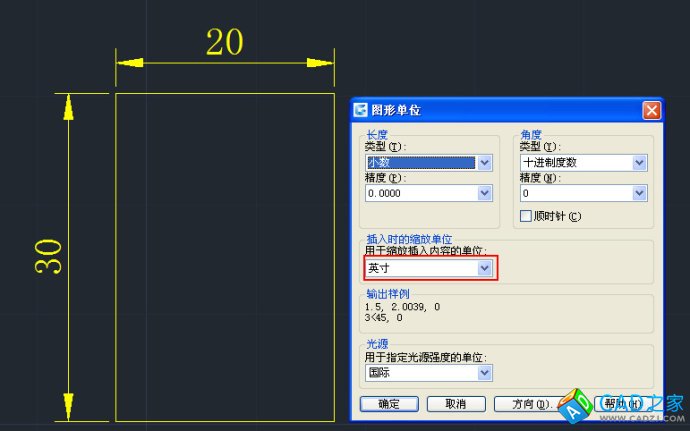This screenshot has height=431, width=690.
Task: Click the bottom arrowhead of the 30 dimension
Action: (68, 409)
